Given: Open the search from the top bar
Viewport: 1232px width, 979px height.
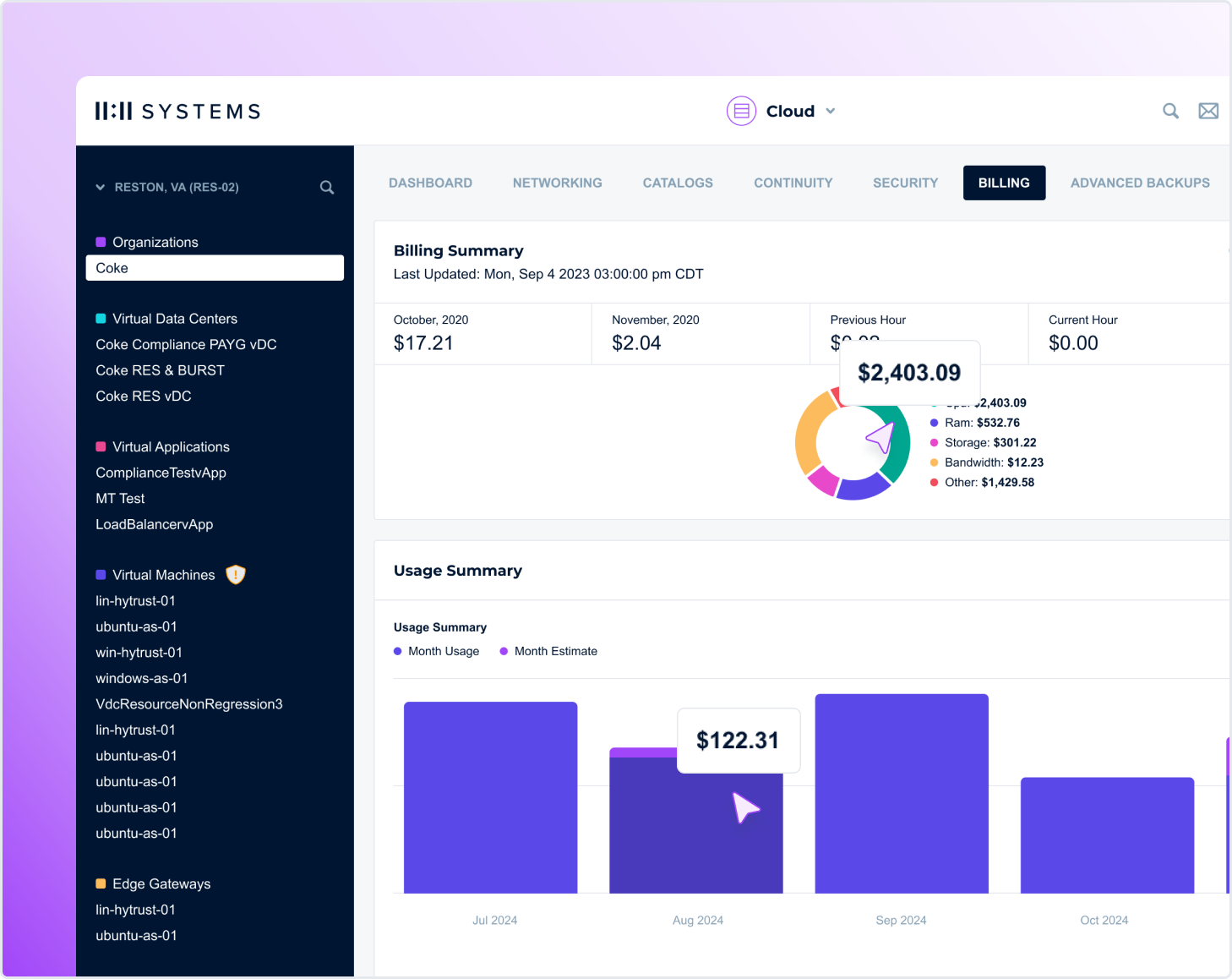Looking at the screenshot, I should (x=1170, y=111).
